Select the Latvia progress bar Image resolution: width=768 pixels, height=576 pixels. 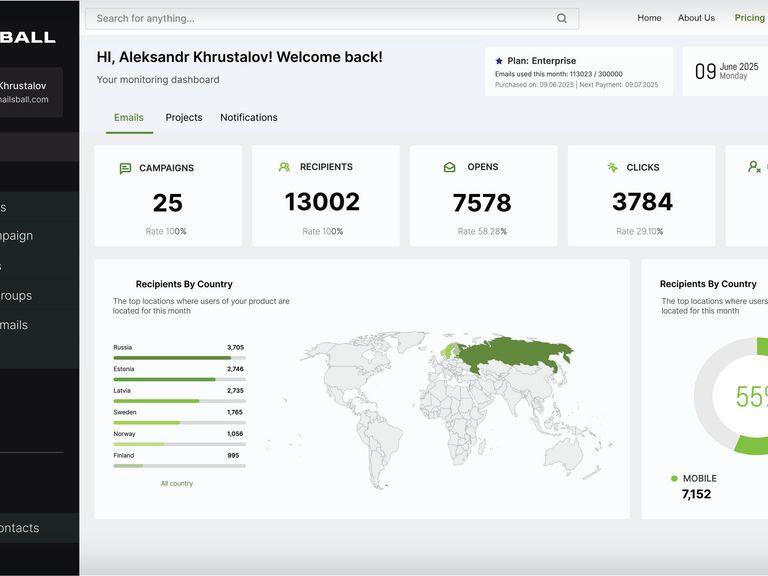(x=179, y=401)
